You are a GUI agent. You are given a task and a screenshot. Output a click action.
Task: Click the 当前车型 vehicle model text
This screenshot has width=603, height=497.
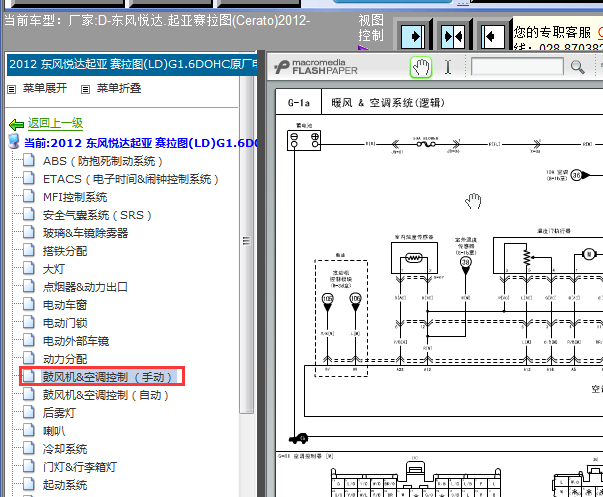coord(157,20)
